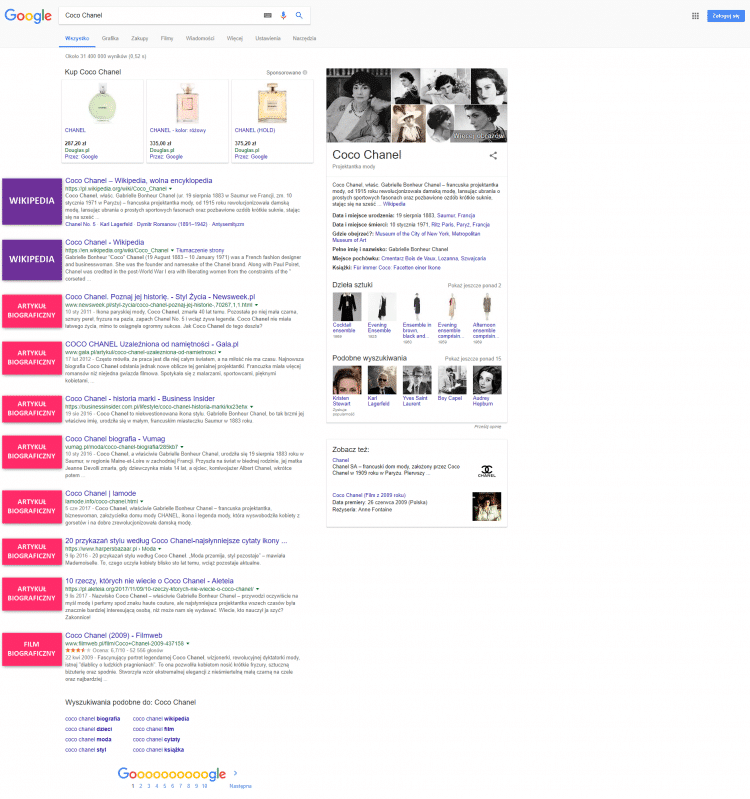Click the Chanel logo in Zobacz też
Screen dimensions: 750x799
coord(487,471)
